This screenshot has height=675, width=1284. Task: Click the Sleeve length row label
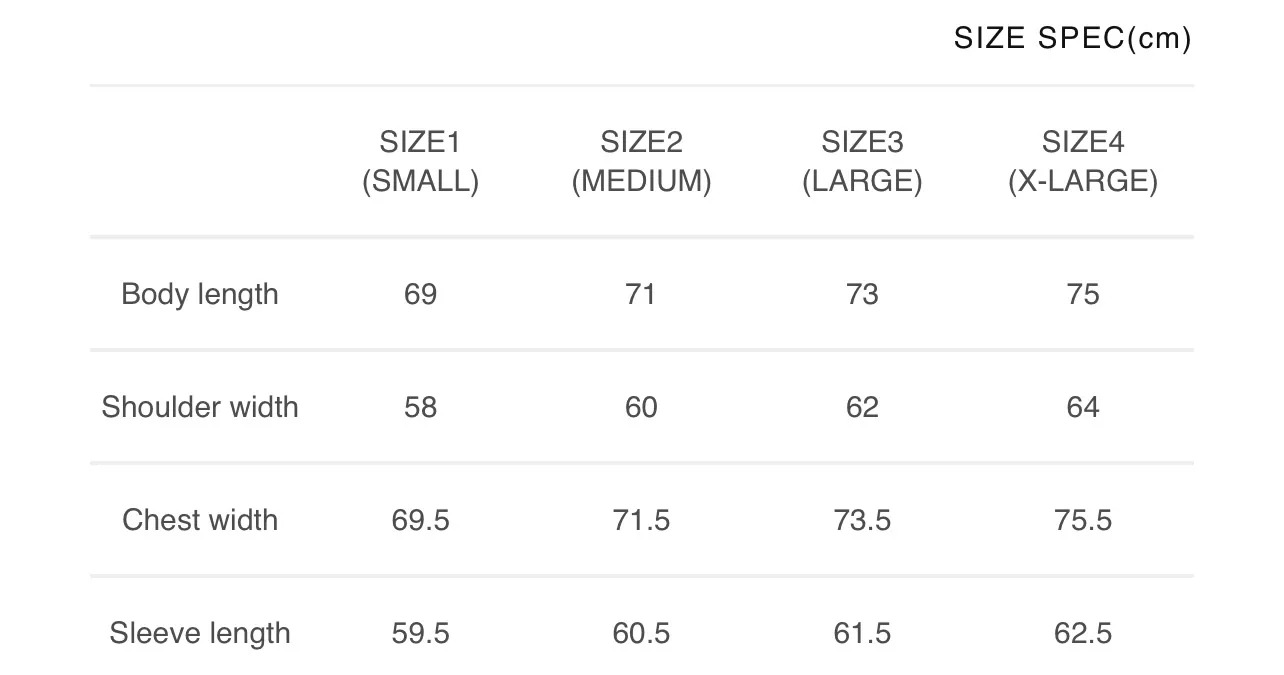[200, 633]
